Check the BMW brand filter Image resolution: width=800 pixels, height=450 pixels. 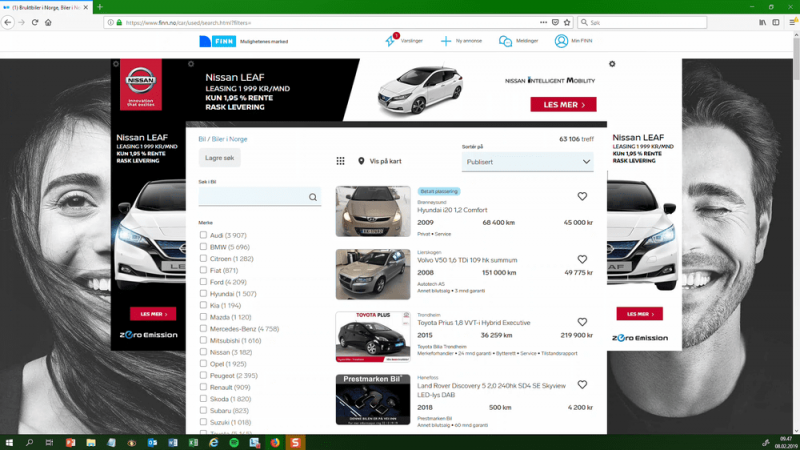coord(203,246)
